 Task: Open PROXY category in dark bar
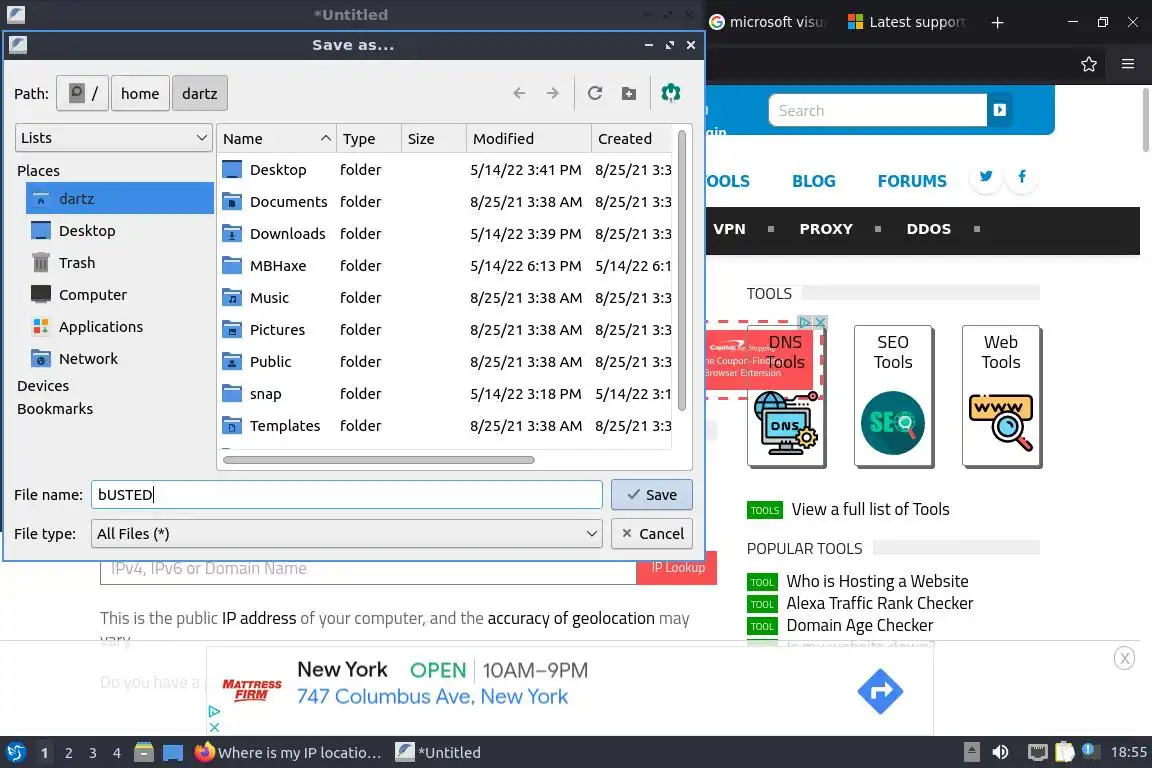coord(826,229)
